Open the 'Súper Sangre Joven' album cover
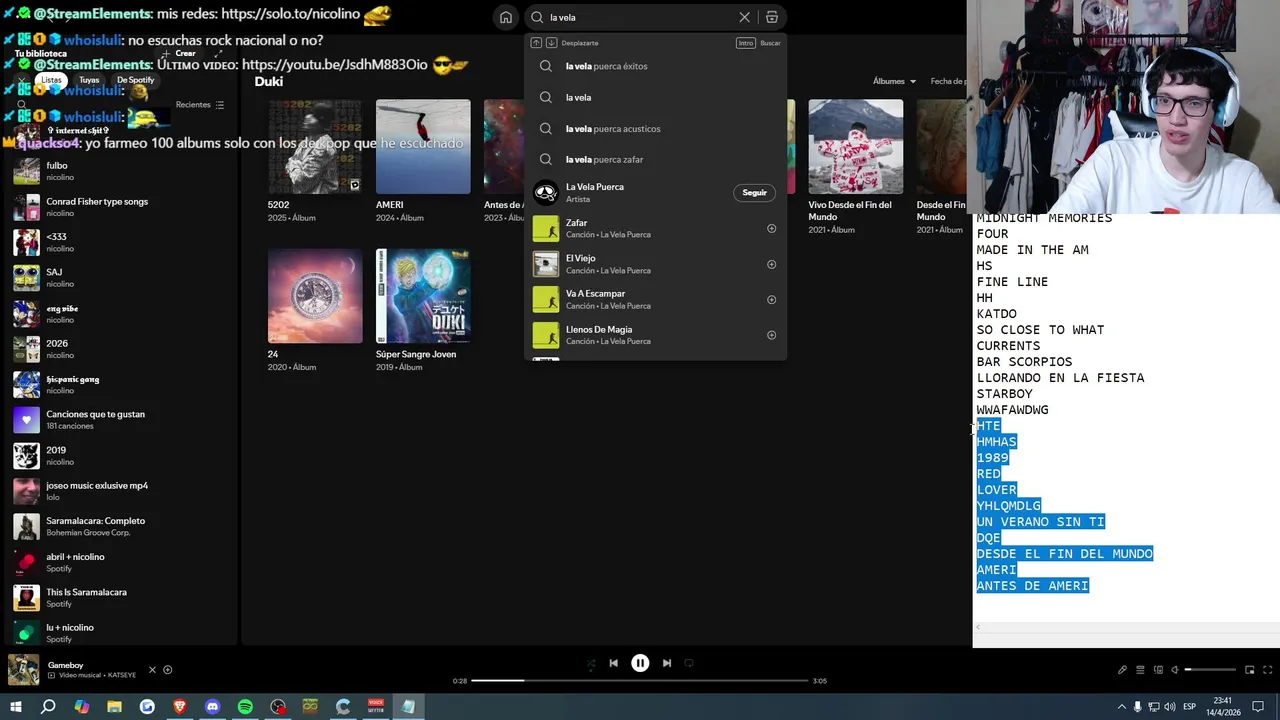 423,296
